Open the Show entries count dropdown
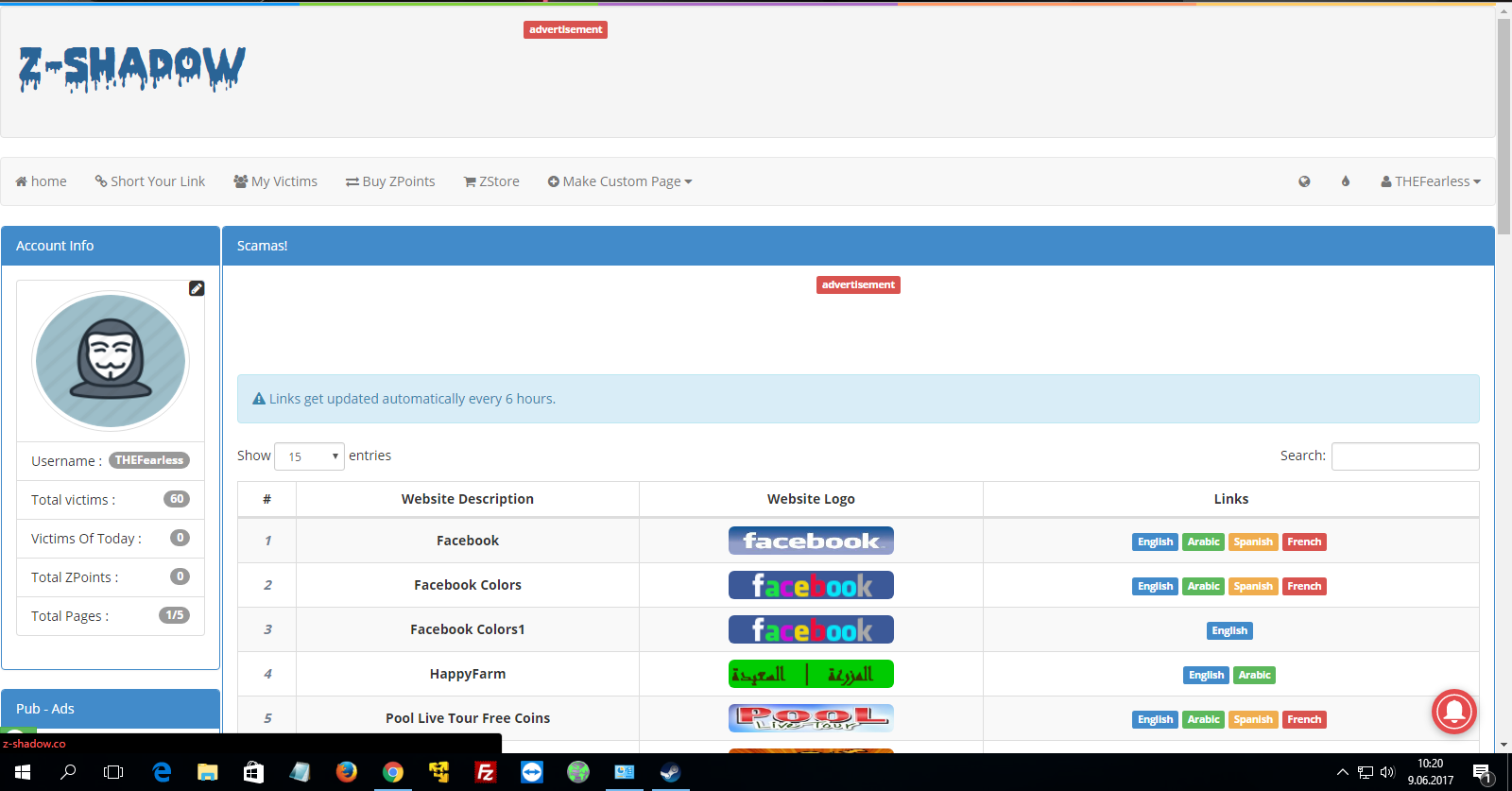1512x791 pixels. pos(309,456)
